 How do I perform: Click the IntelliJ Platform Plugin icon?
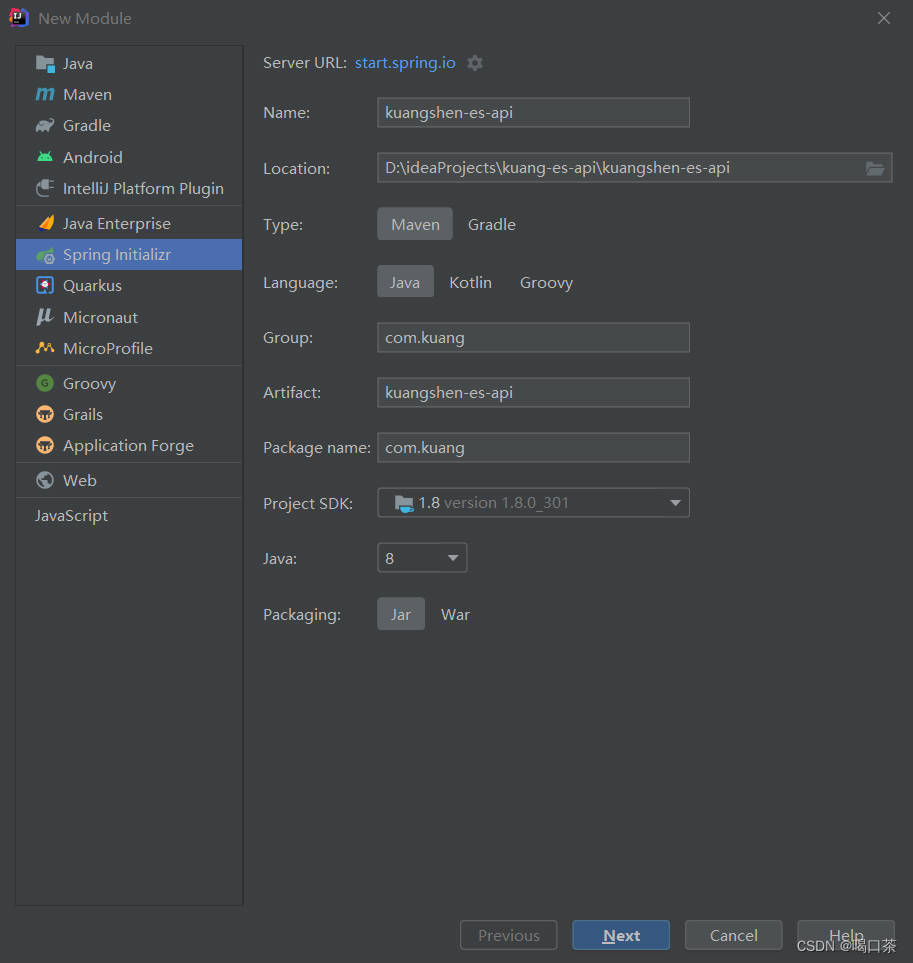click(x=45, y=188)
